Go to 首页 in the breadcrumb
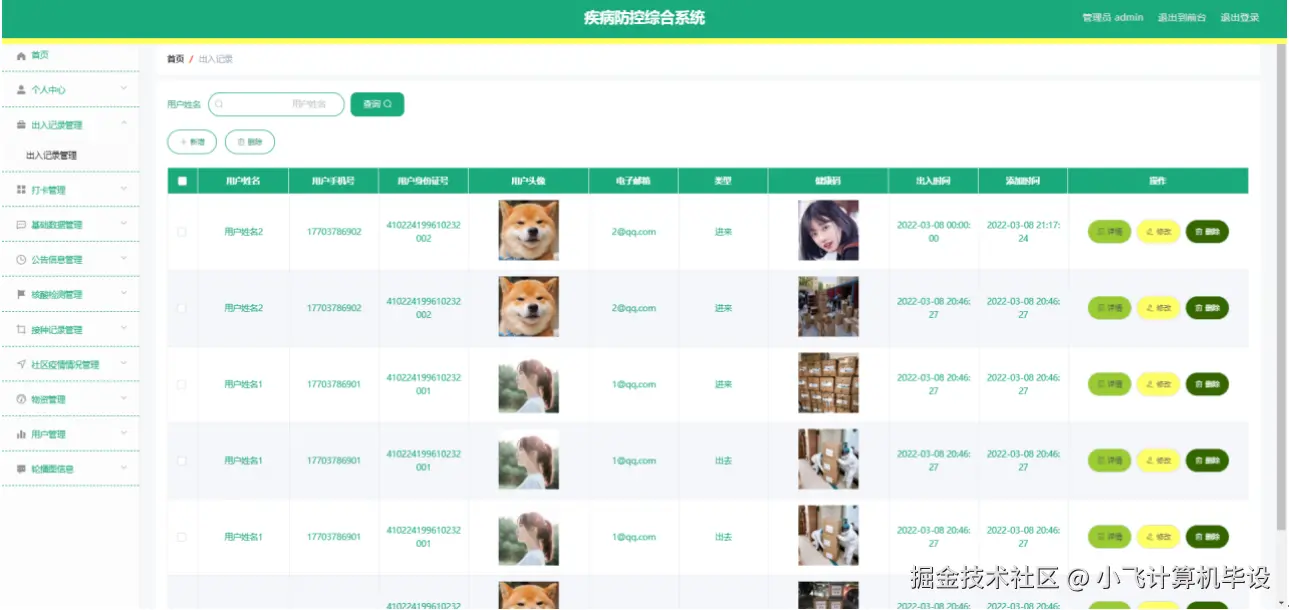Viewport: 1289px width, 610px height. coord(175,60)
